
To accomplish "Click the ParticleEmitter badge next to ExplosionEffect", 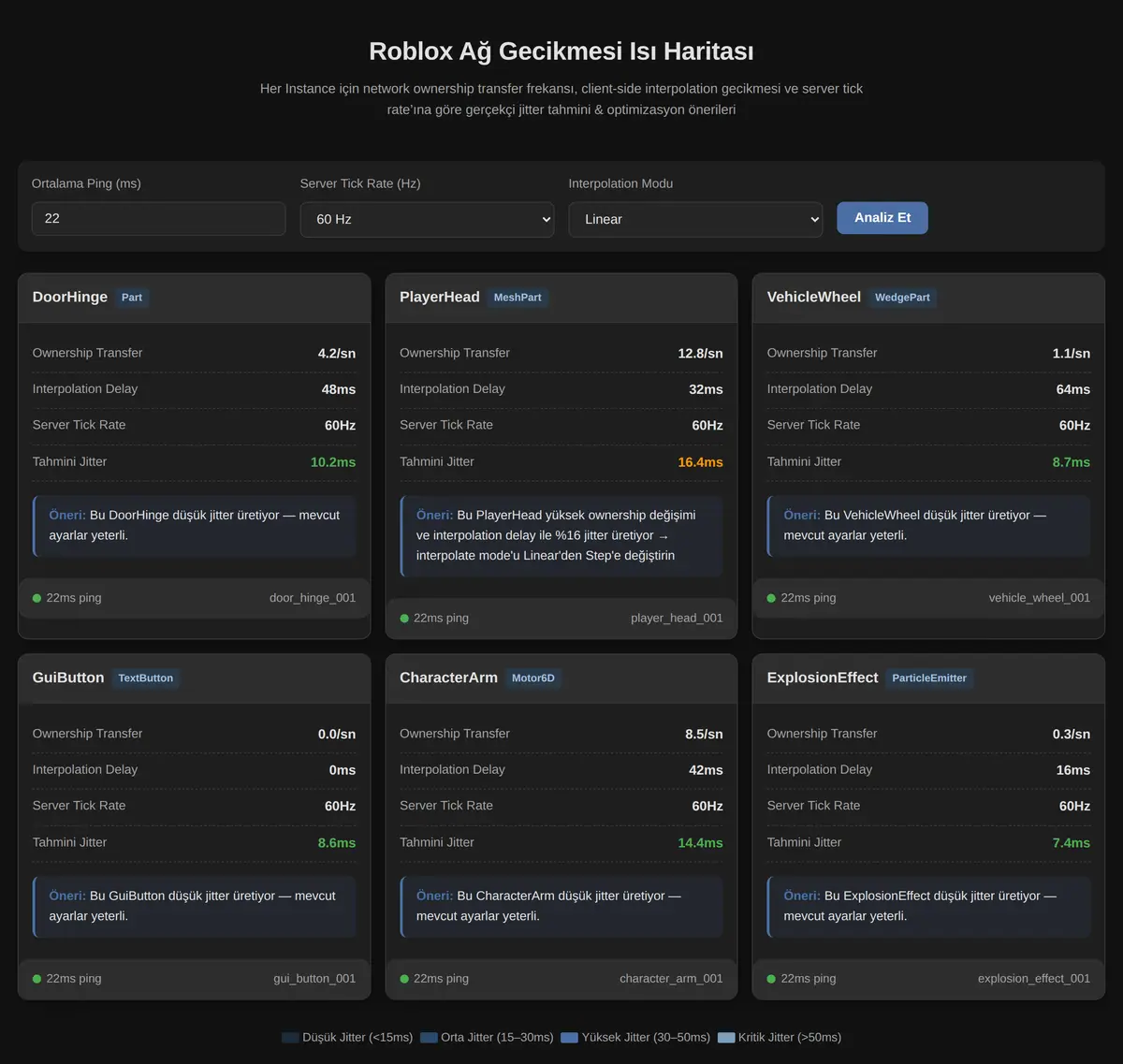I will pos(929,678).
